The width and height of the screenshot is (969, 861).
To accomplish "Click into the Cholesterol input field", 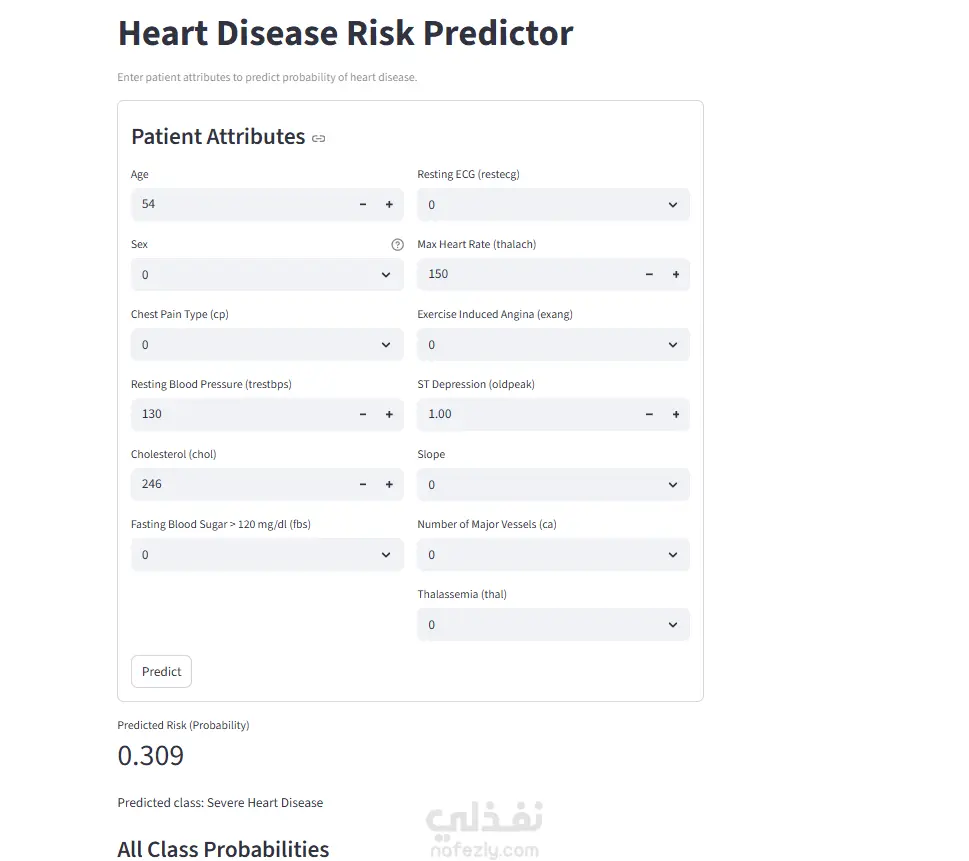I will click(240, 484).
